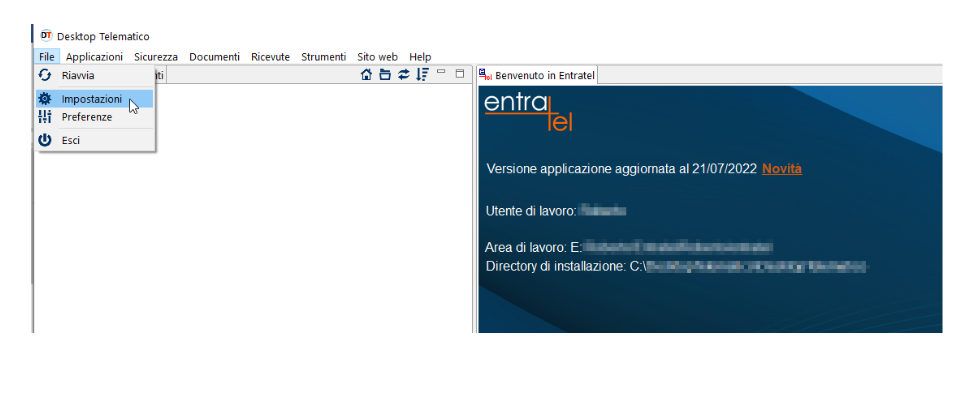
Task: Open the Applicazioni menu
Action: click(94, 57)
